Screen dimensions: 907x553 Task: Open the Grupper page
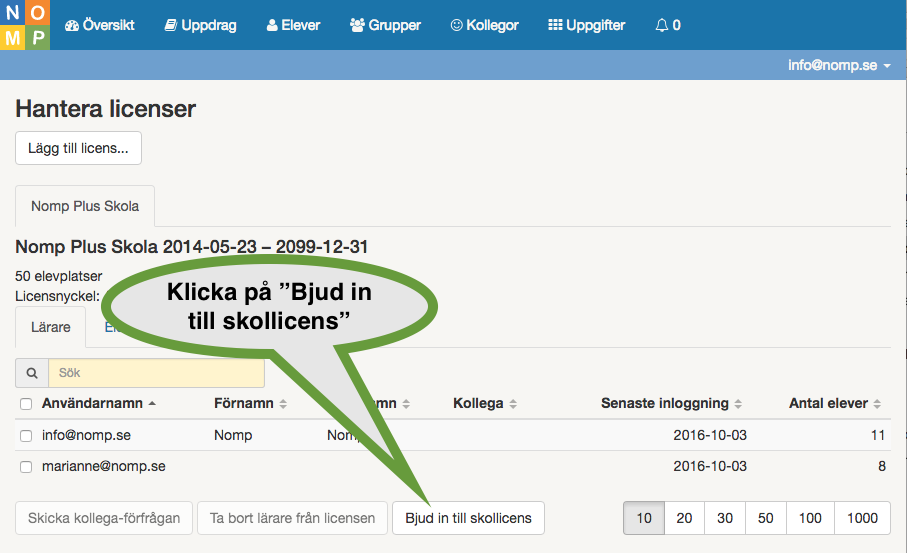tap(385, 25)
